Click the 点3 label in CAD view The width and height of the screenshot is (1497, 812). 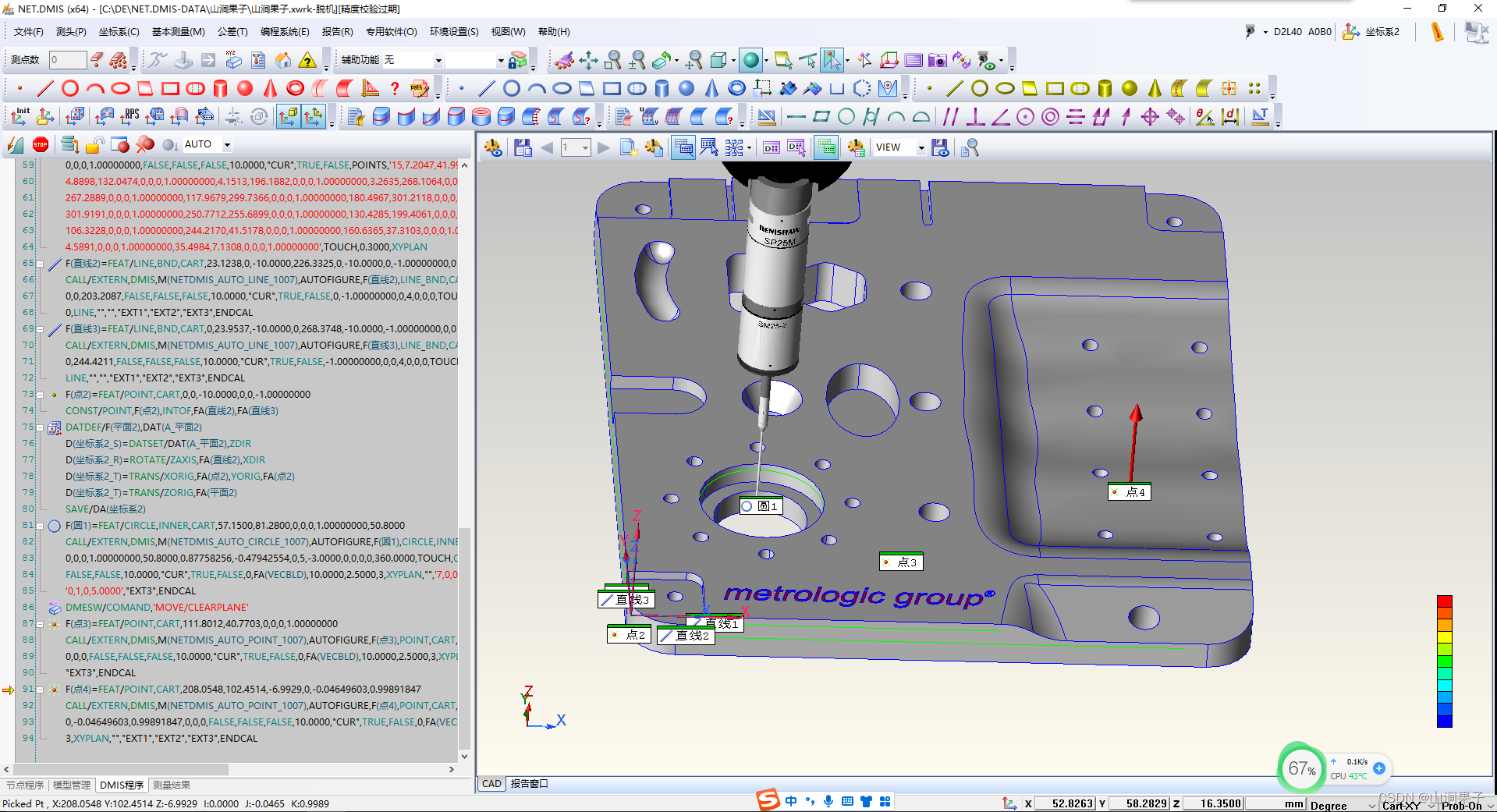(x=901, y=562)
